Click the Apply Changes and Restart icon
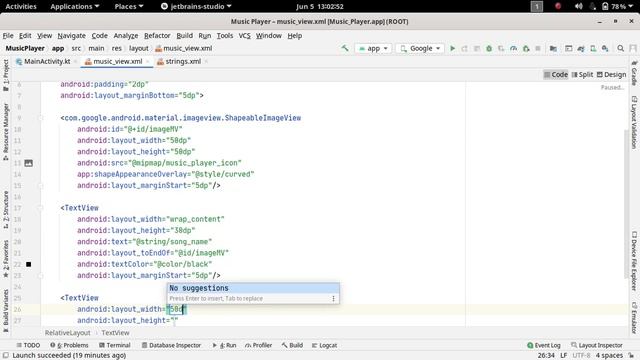 pos(464,48)
